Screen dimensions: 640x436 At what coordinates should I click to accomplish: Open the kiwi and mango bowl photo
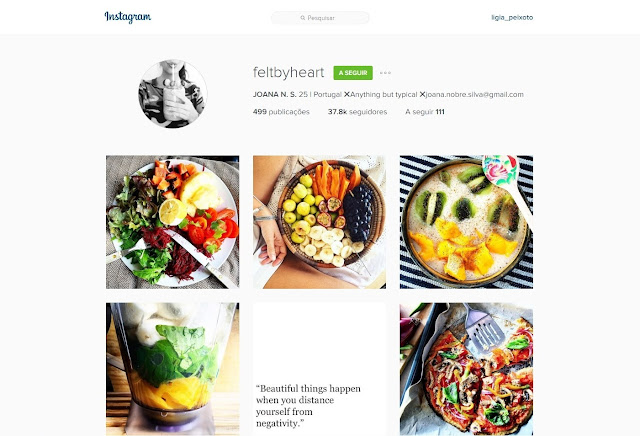click(467, 222)
